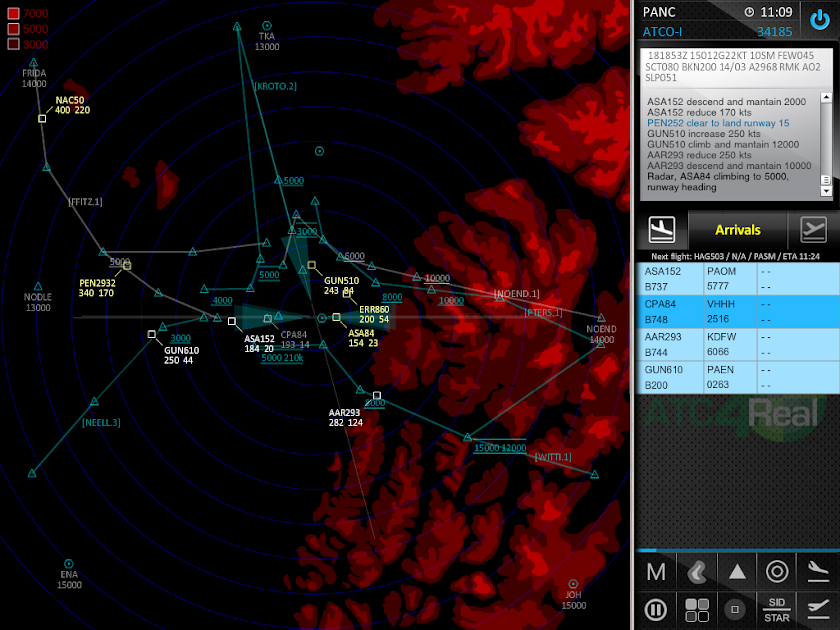The width and height of the screenshot is (840, 630).
Task: Click the M map button in bottom toolbar
Action: 656,572
